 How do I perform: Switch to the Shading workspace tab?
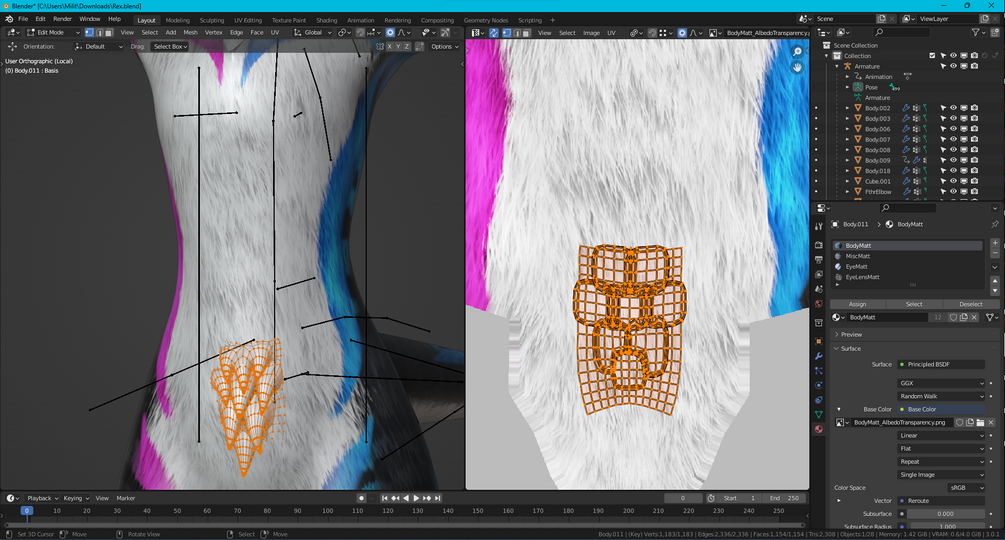(x=326, y=20)
